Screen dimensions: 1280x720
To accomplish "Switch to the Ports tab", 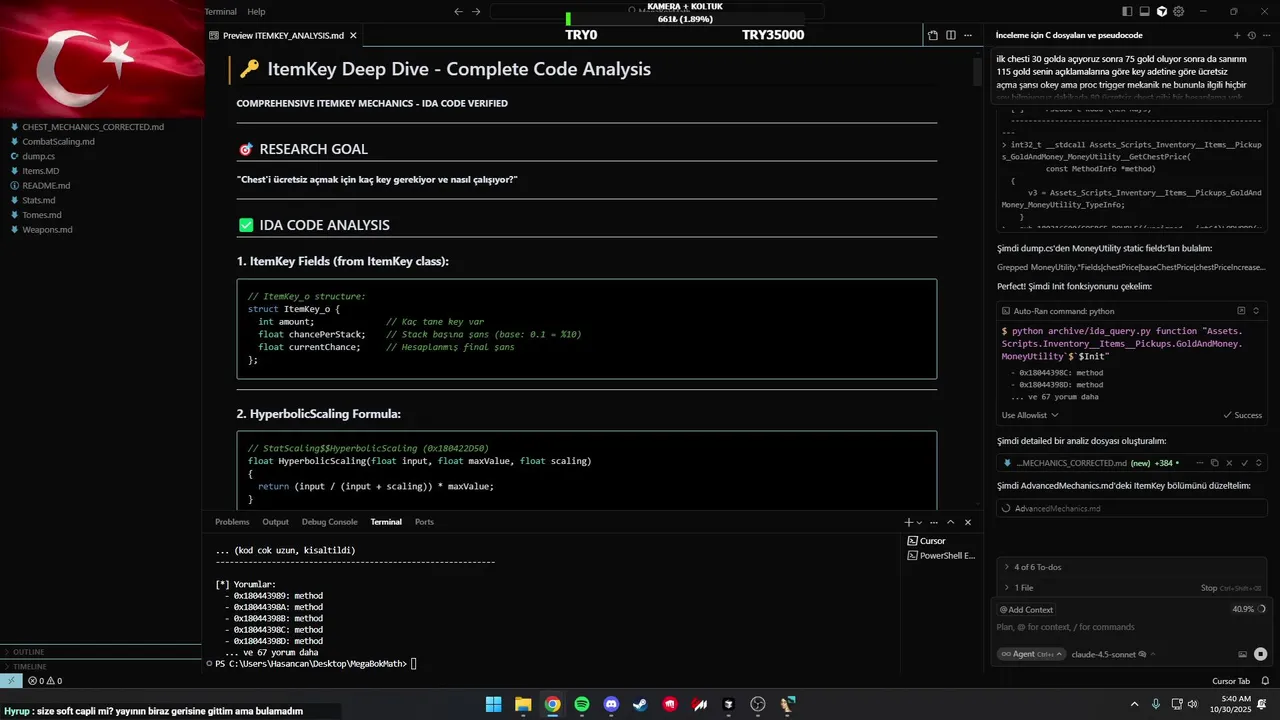I will tap(424, 522).
